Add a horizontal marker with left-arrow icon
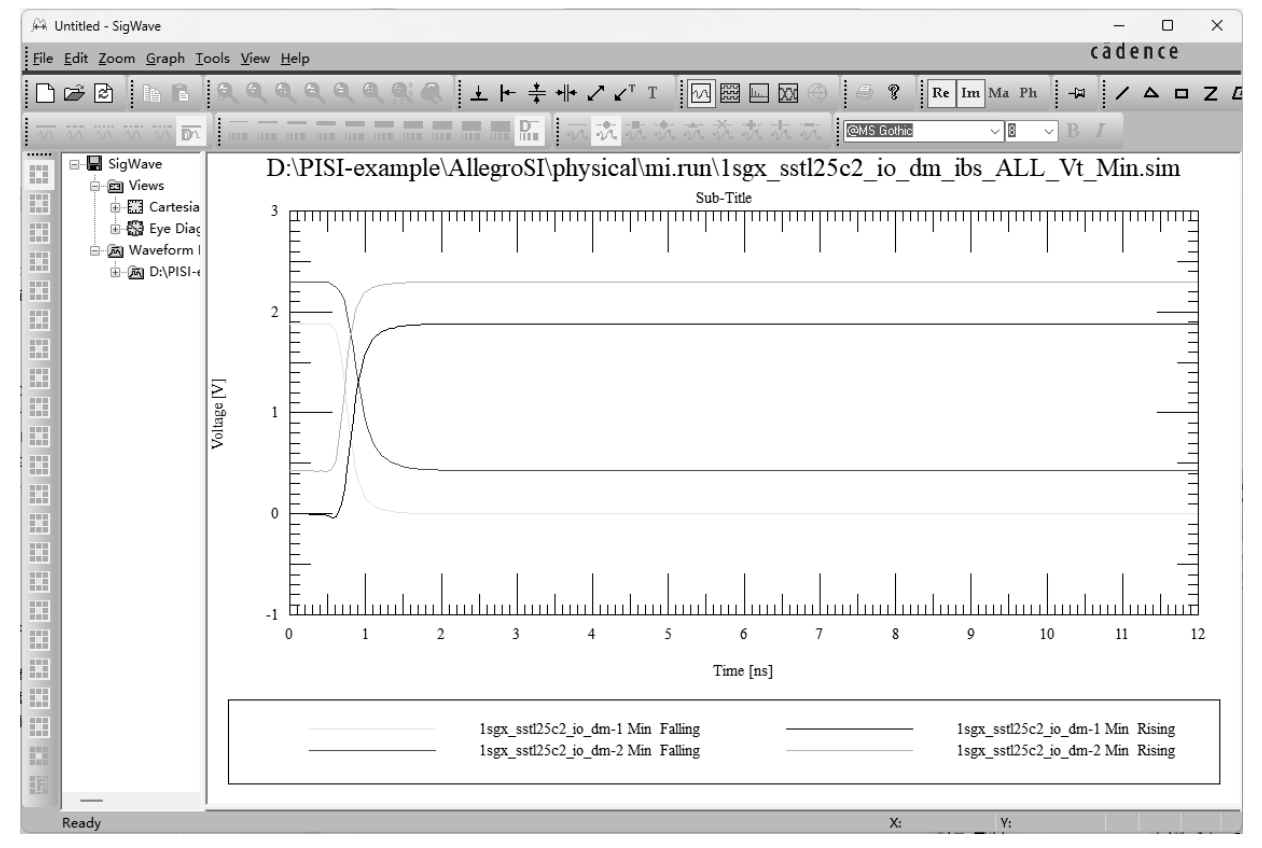The image size is (1262, 848). (508, 93)
